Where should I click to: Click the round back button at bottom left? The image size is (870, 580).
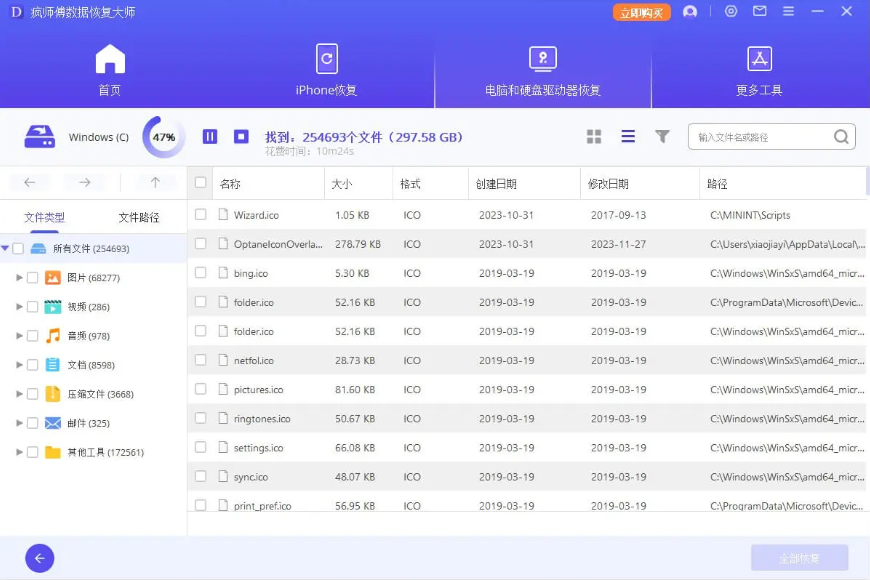click(39, 558)
